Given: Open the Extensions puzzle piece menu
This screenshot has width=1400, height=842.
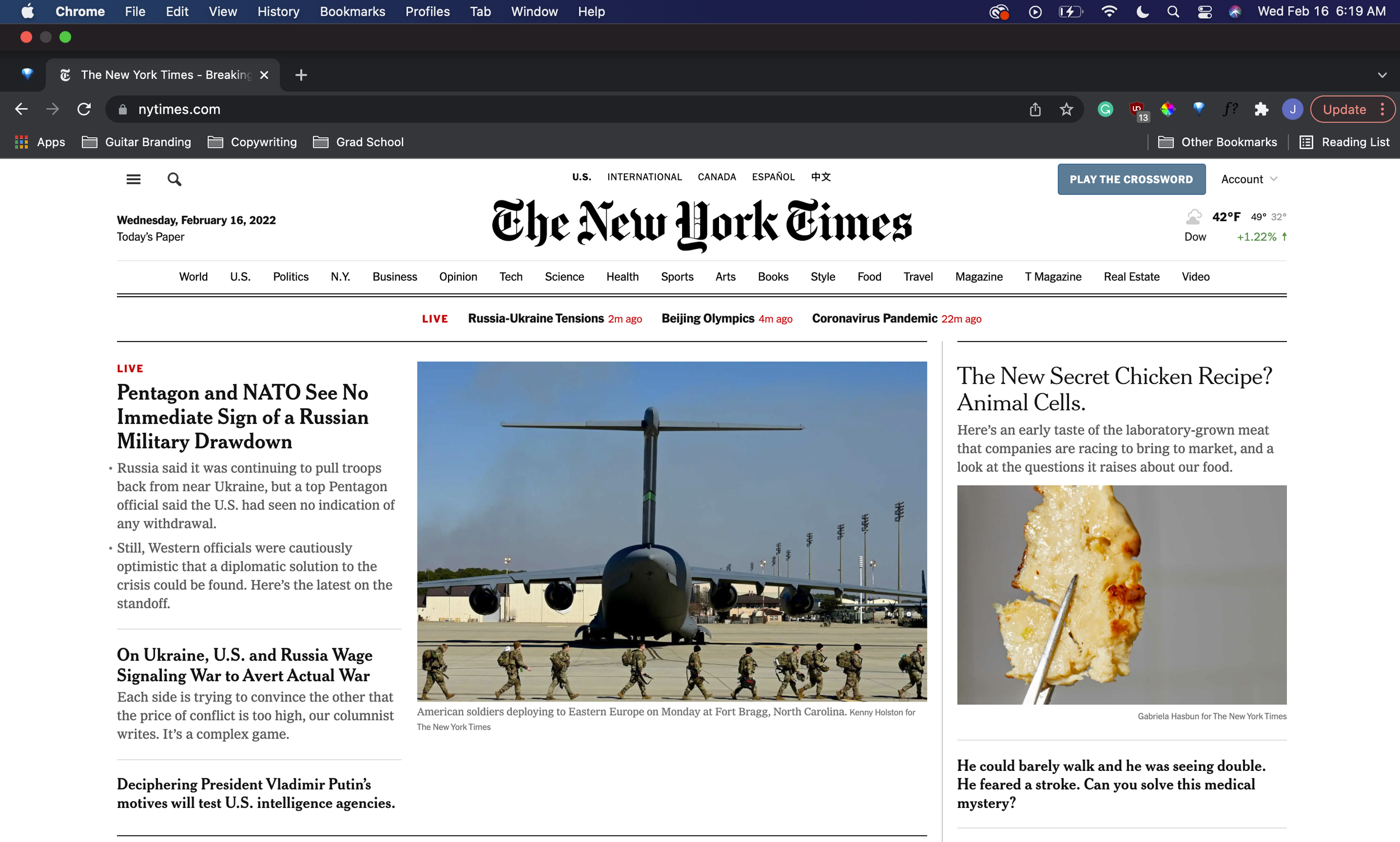Looking at the screenshot, I should [1261, 109].
